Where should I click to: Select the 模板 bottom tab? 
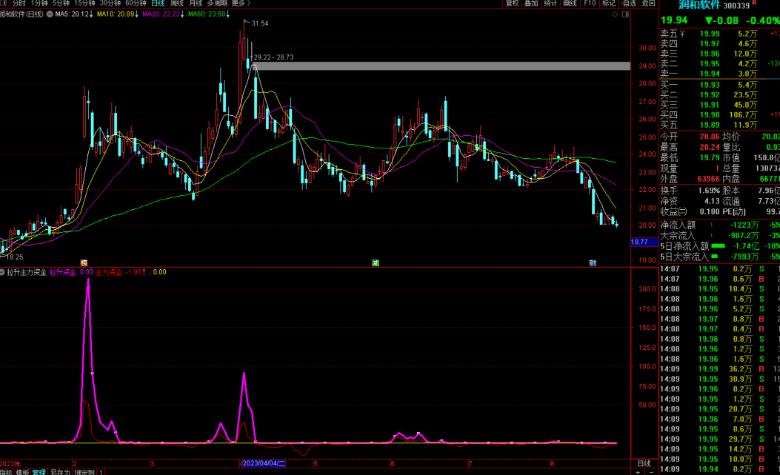click(x=22, y=472)
